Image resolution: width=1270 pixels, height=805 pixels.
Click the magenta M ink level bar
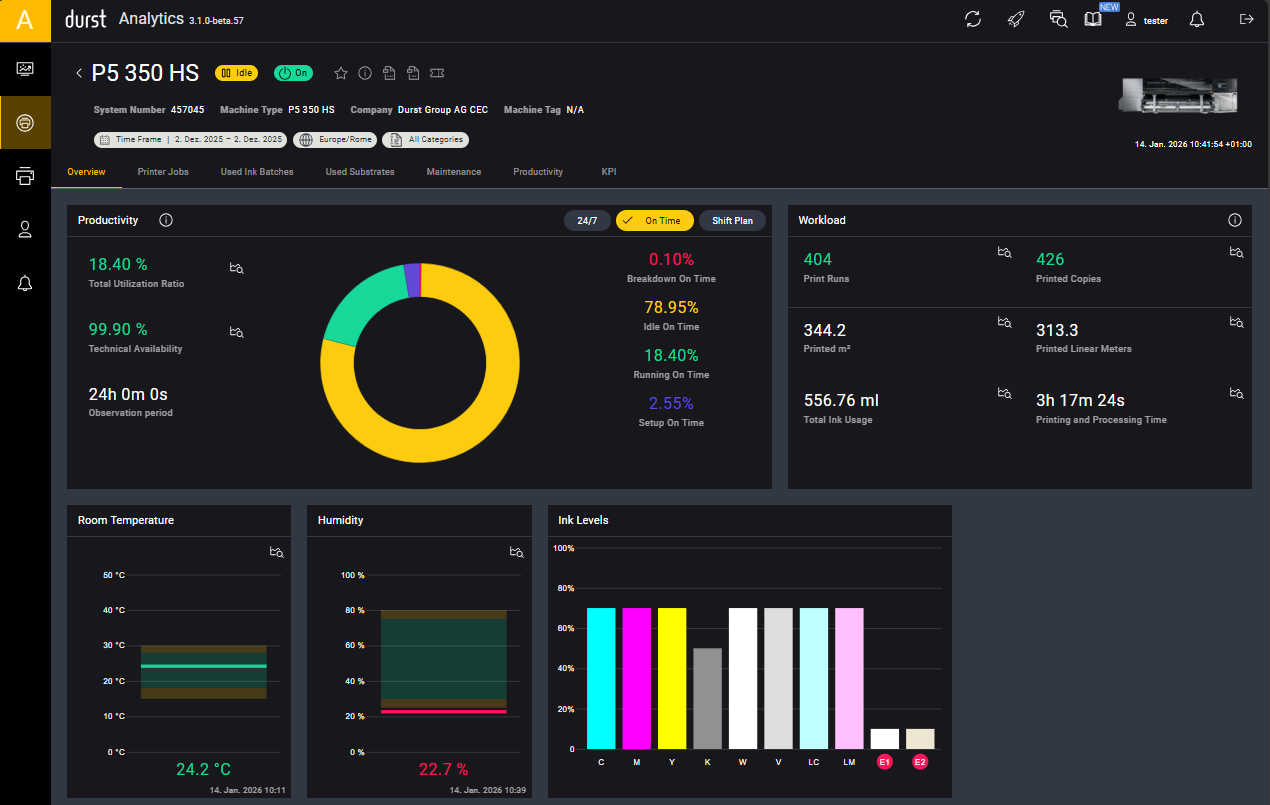(x=637, y=678)
